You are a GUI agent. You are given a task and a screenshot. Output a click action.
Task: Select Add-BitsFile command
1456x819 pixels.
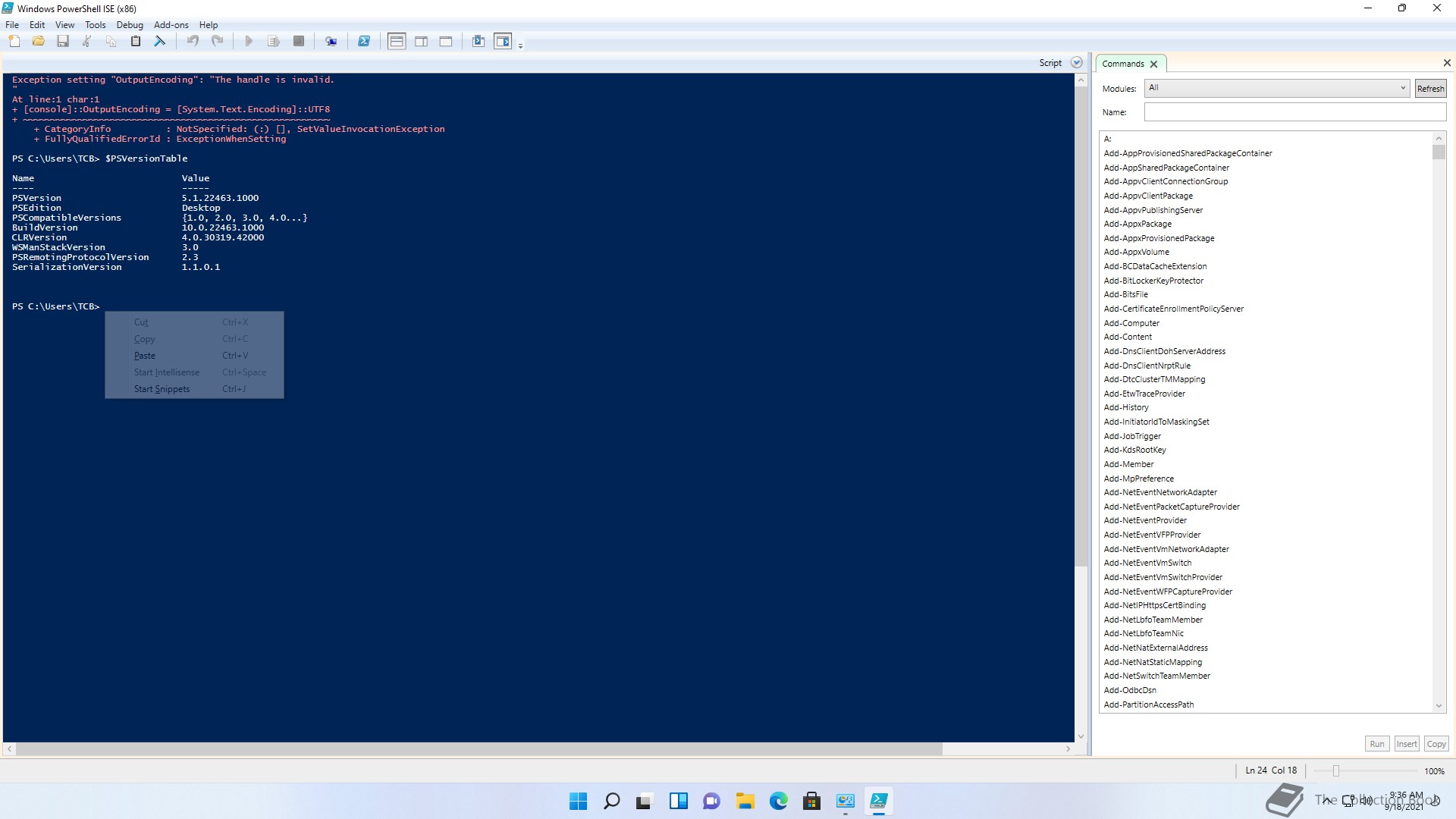pos(1125,294)
